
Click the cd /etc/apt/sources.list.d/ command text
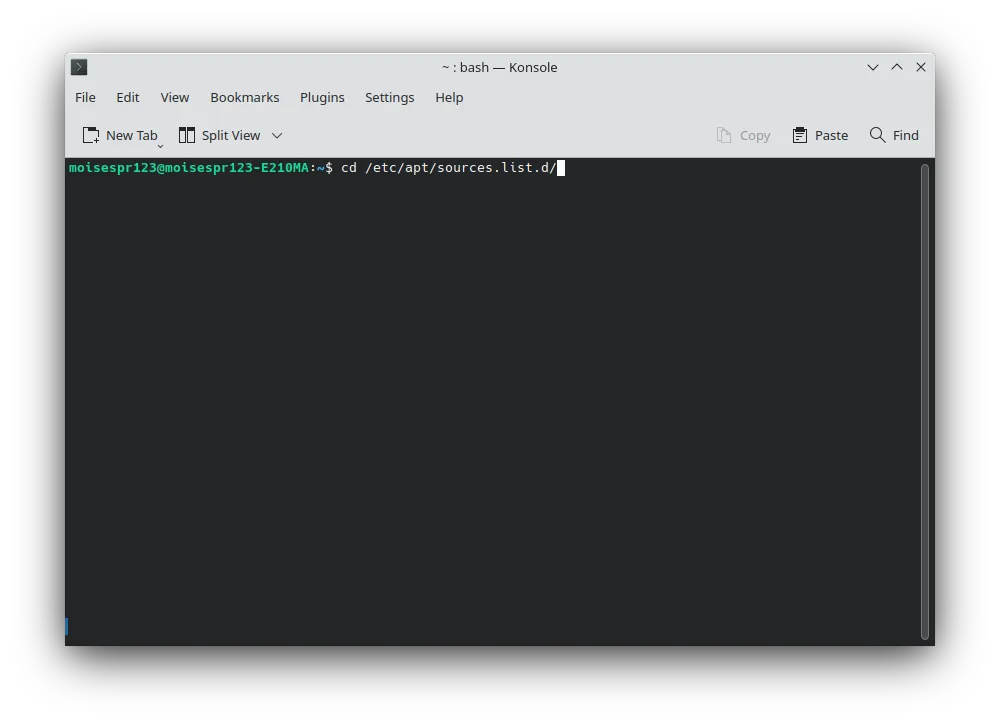pyautogui.click(x=449, y=168)
